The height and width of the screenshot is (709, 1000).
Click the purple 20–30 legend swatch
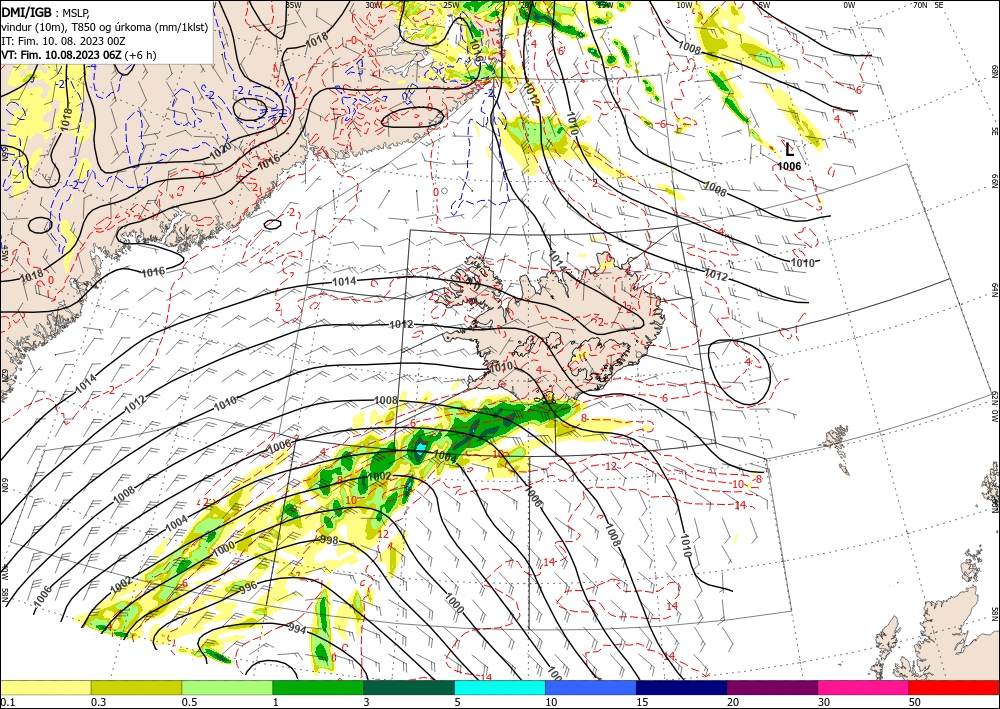[772, 687]
